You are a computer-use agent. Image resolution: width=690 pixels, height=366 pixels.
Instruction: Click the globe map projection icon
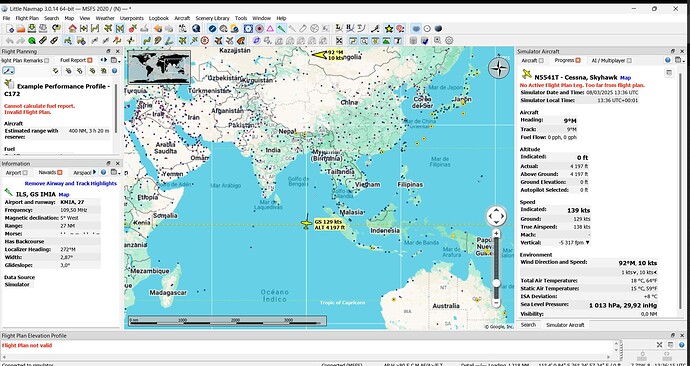196,29
